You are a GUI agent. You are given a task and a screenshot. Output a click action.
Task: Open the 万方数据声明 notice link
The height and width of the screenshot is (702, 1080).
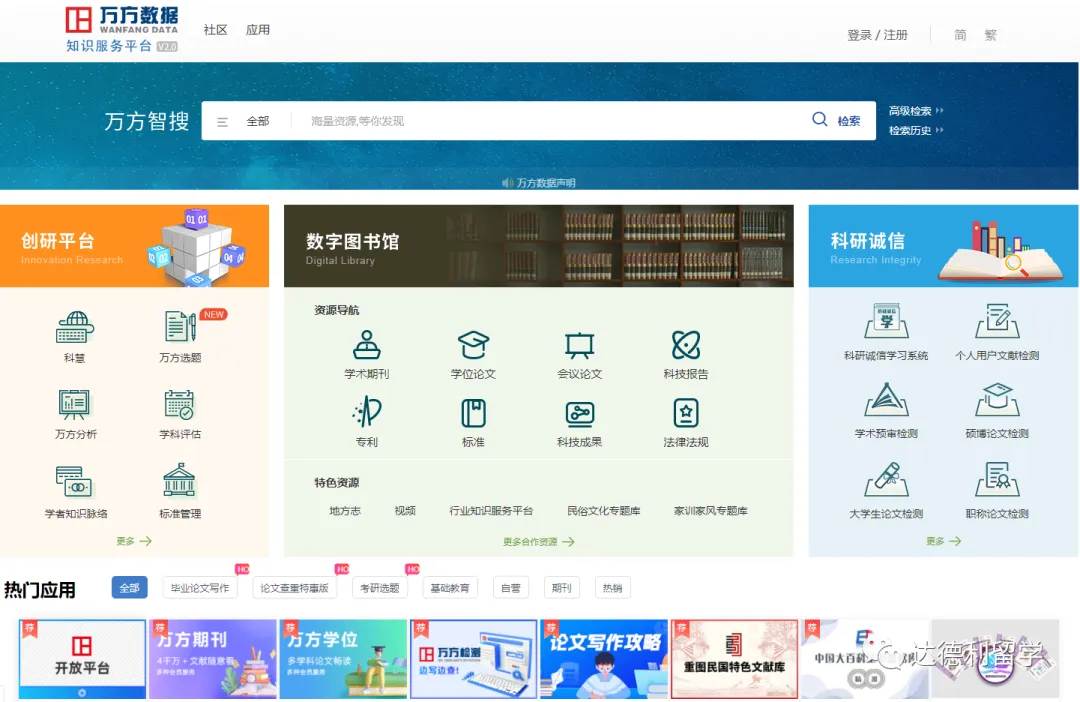pyautogui.click(x=546, y=183)
